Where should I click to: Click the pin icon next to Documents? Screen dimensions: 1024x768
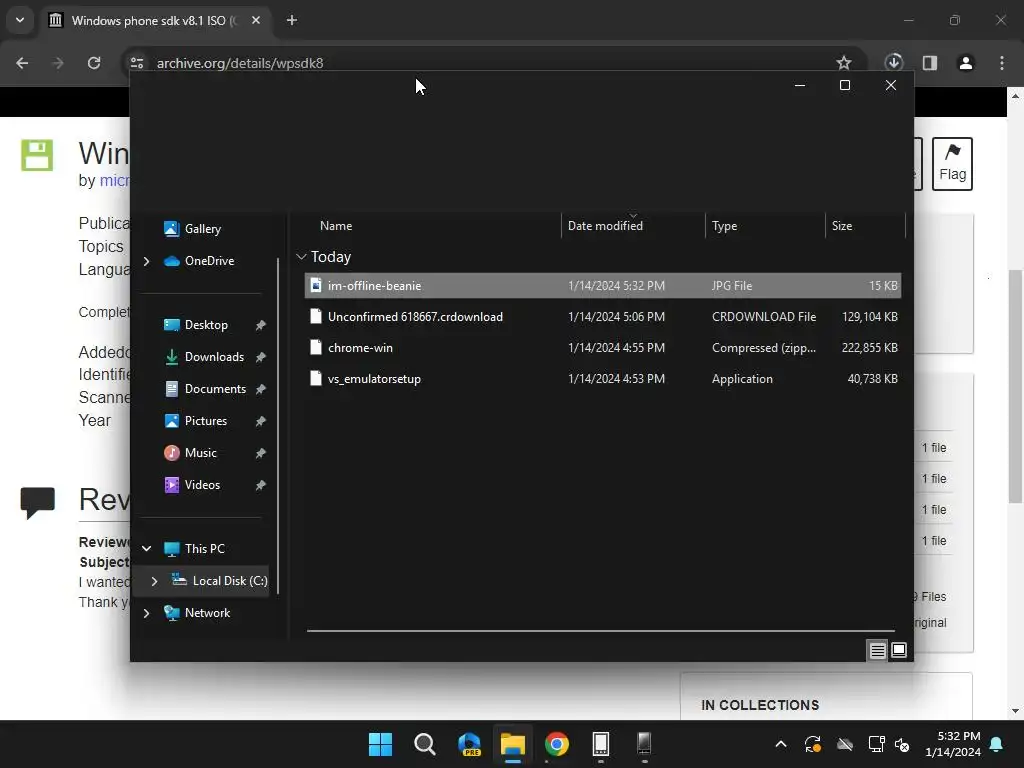coord(261,389)
